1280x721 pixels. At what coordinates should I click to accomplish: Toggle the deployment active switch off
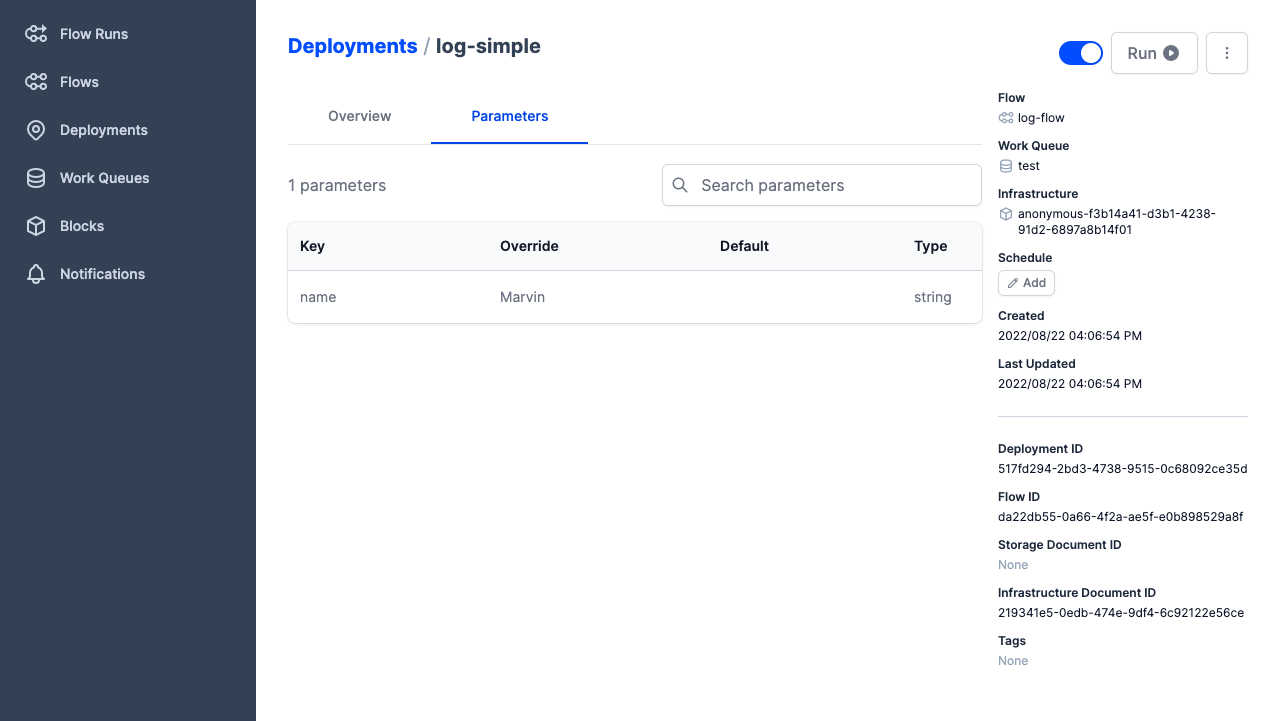pos(1081,53)
